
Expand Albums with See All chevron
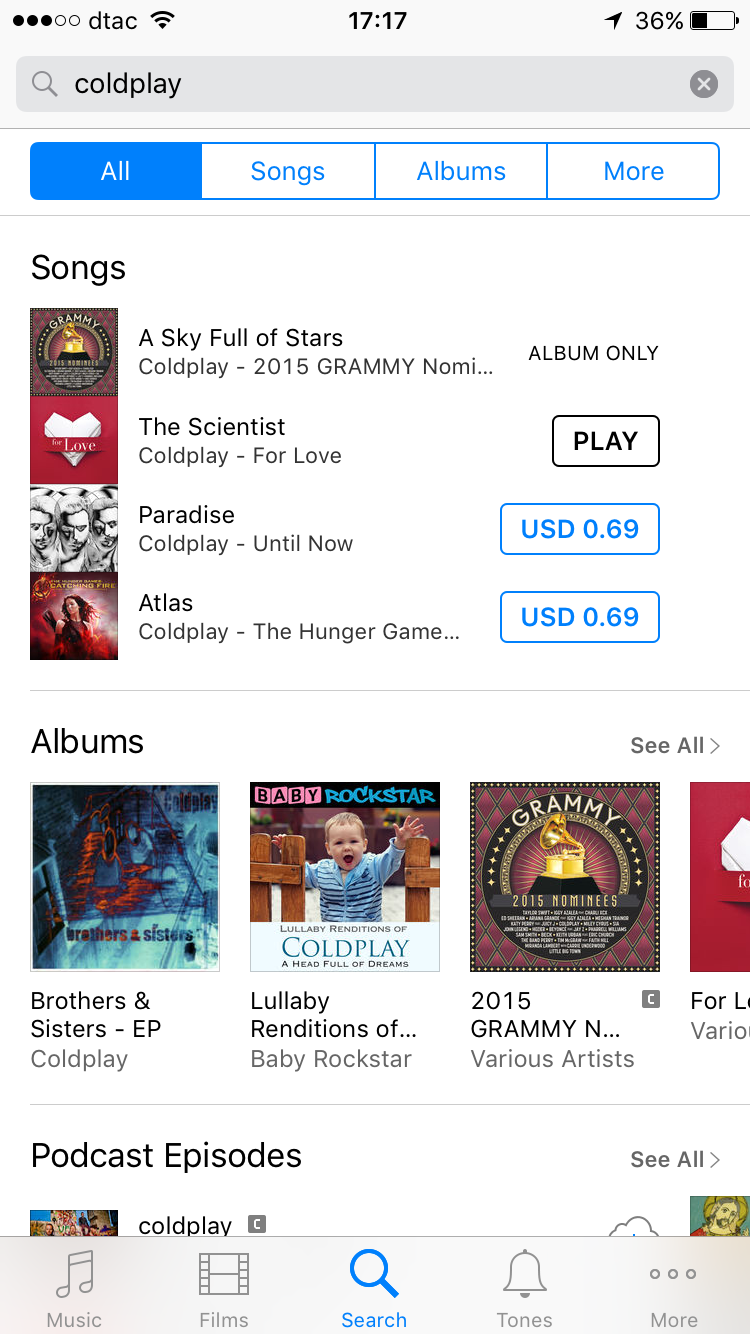click(675, 745)
